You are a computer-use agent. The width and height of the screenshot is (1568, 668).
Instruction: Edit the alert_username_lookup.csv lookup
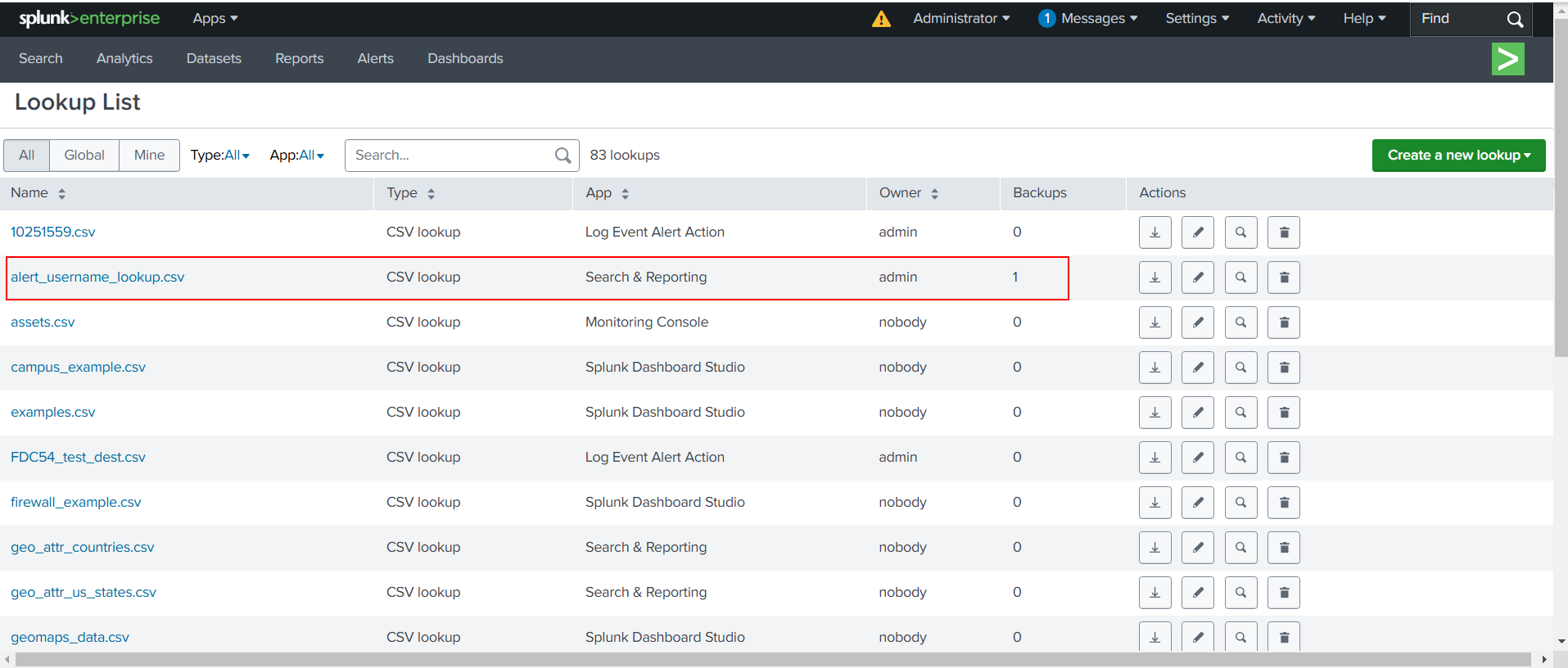pos(1197,278)
